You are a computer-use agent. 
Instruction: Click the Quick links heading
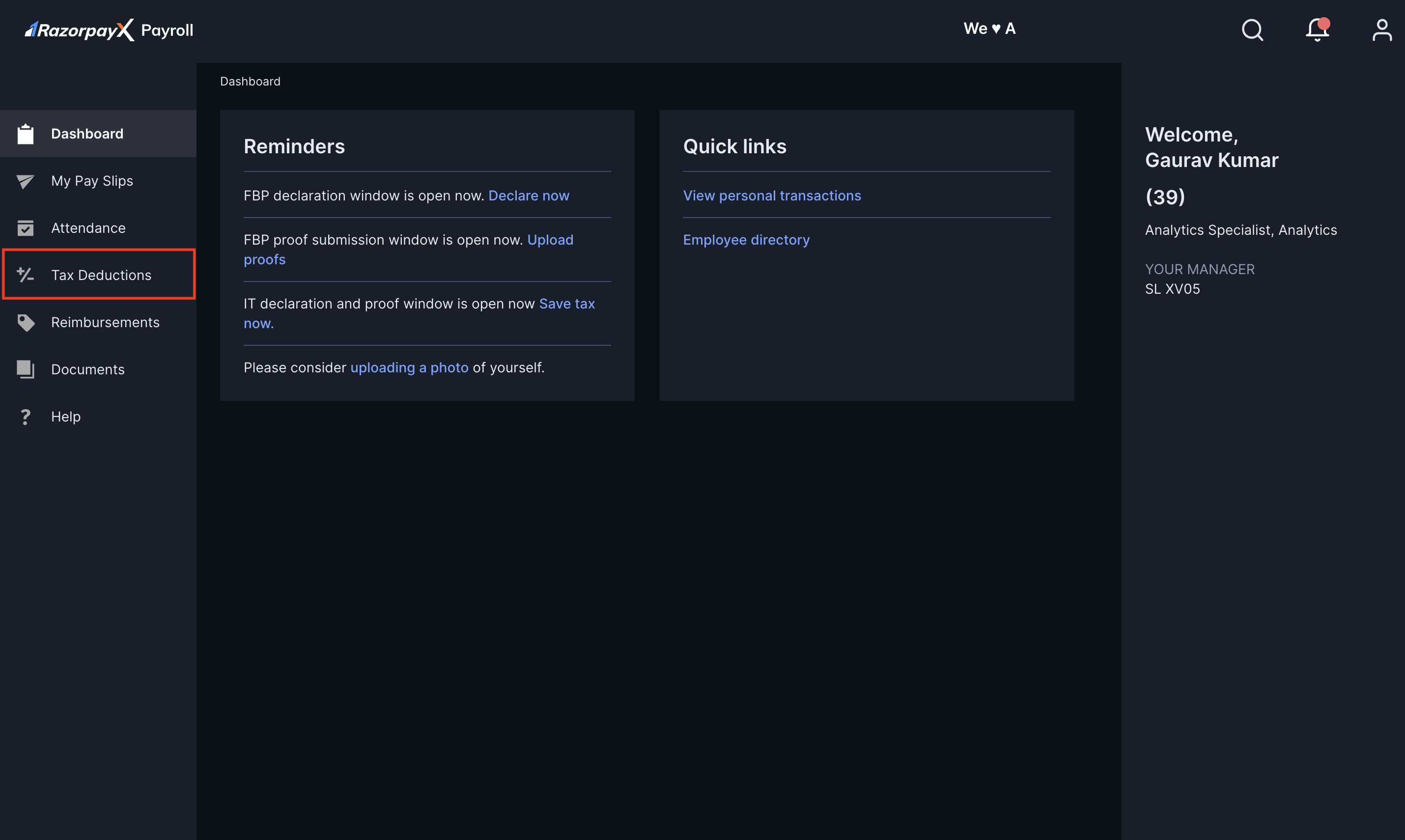pyautogui.click(x=734, y=146)
